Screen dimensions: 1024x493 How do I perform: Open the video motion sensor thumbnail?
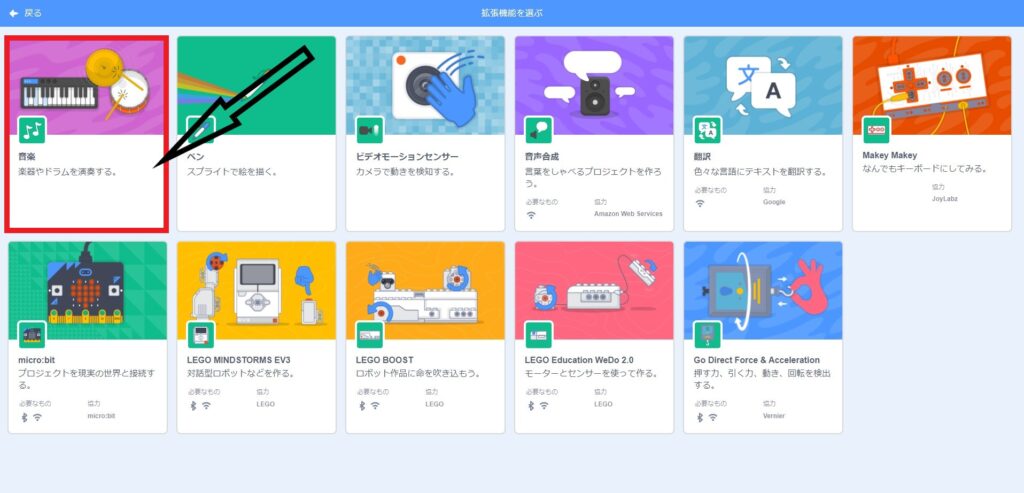tap(425, 86)
